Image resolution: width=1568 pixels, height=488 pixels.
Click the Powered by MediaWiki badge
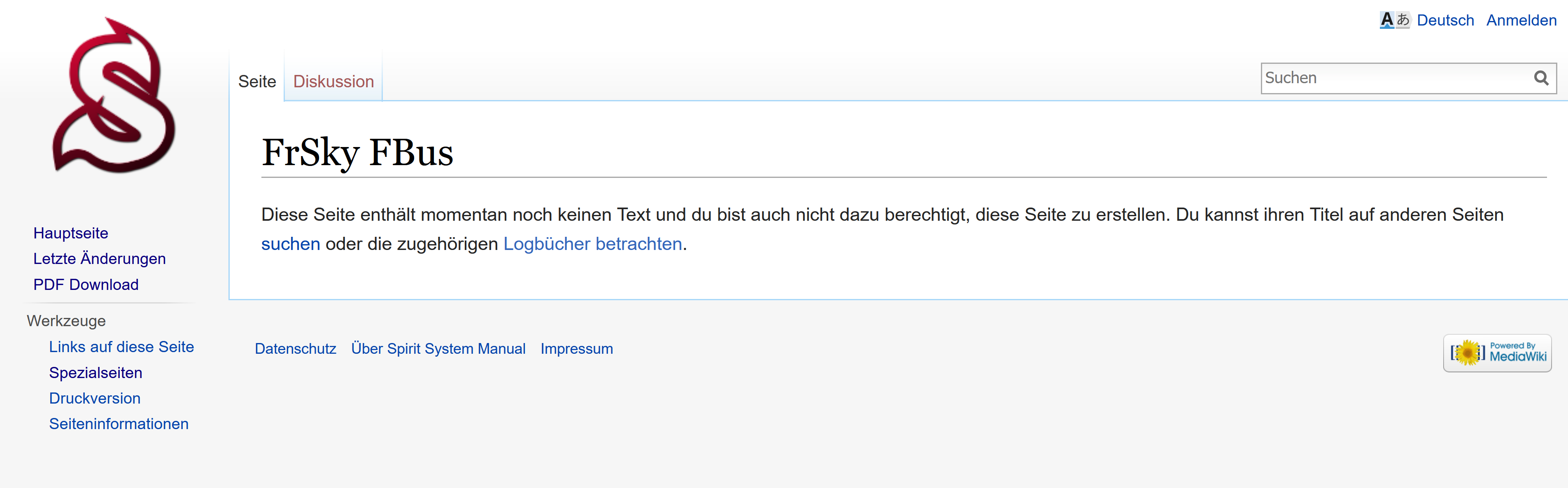pos(1497,353)
